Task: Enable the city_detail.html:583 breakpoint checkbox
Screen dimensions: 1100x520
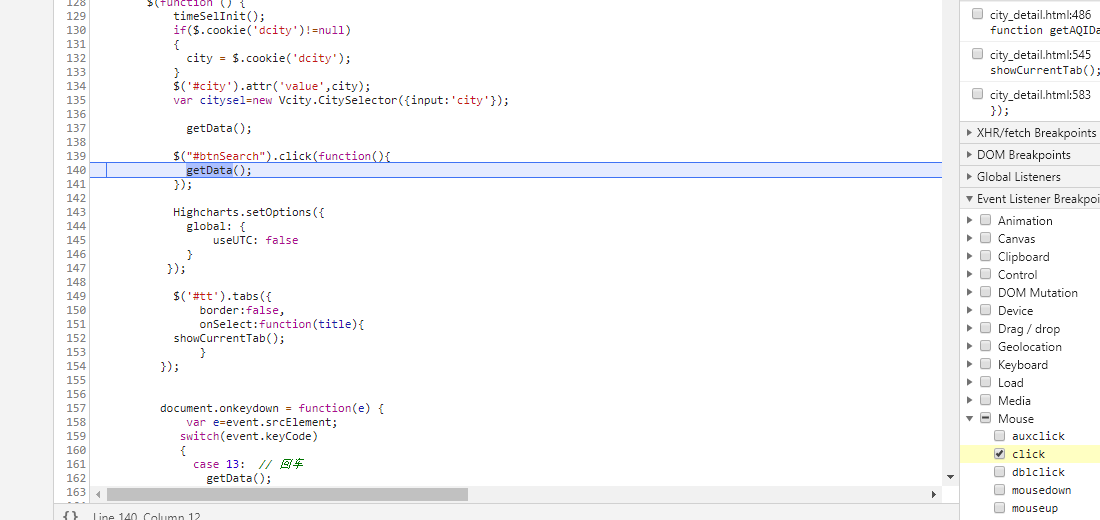Action: pyautogui.click(x=977, y=94)
